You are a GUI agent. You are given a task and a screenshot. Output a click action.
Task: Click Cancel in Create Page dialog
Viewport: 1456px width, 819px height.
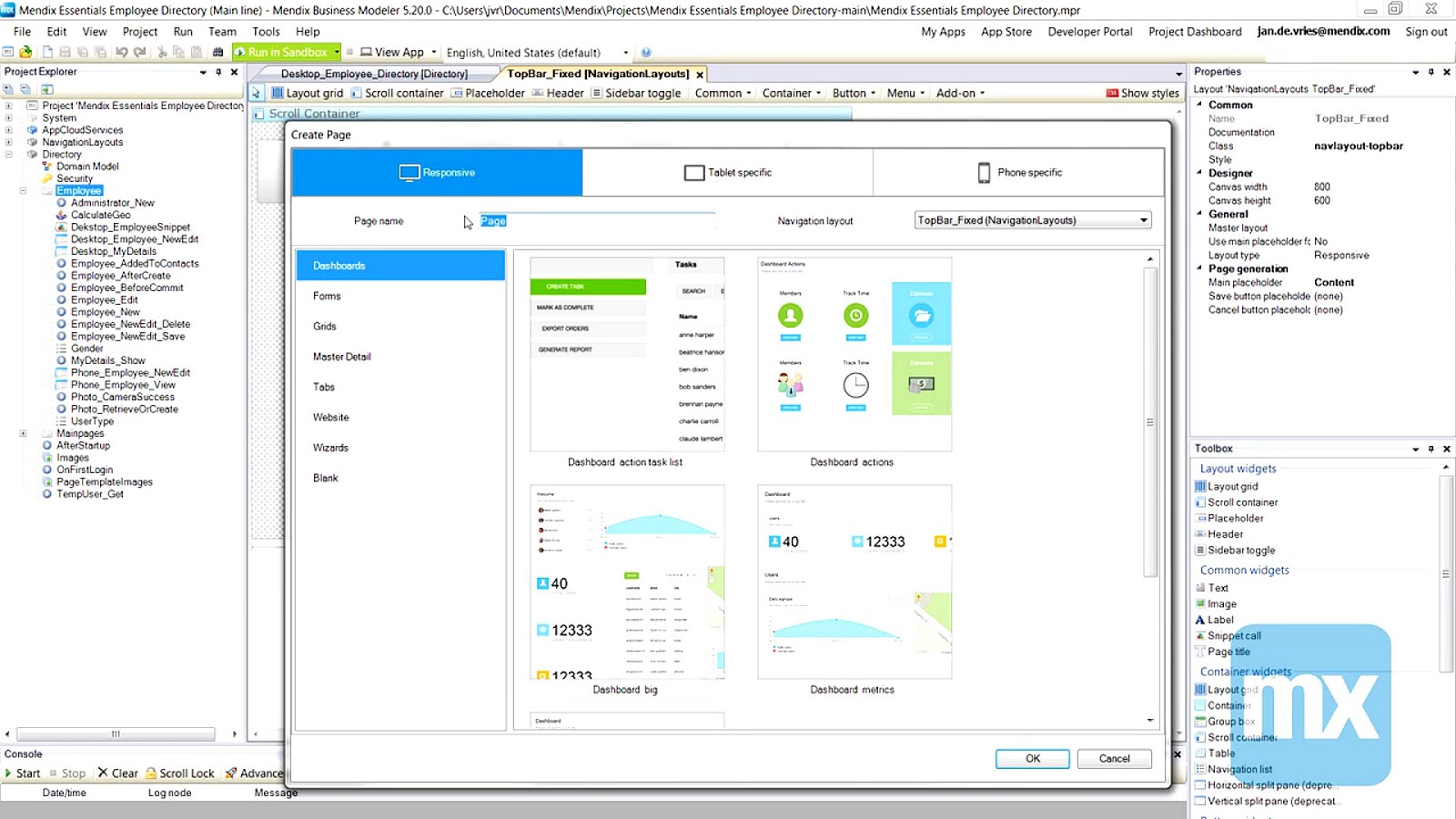1114,758
